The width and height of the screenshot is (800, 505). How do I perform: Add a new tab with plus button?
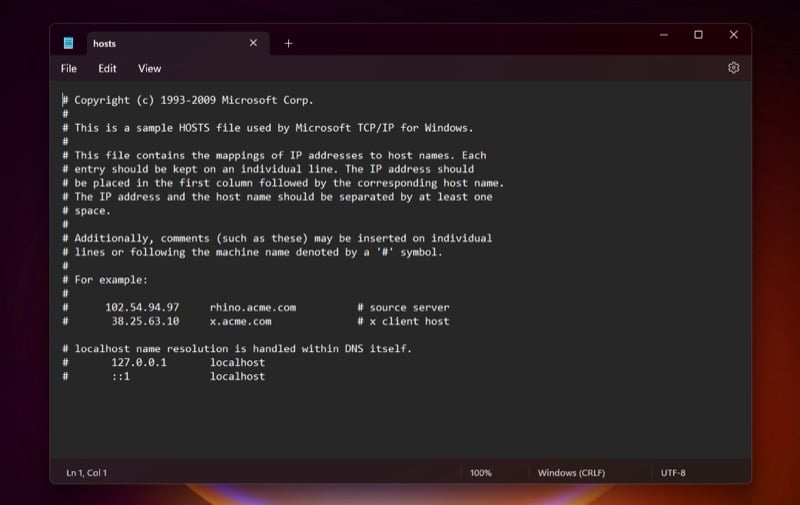(x=288, y=43)
